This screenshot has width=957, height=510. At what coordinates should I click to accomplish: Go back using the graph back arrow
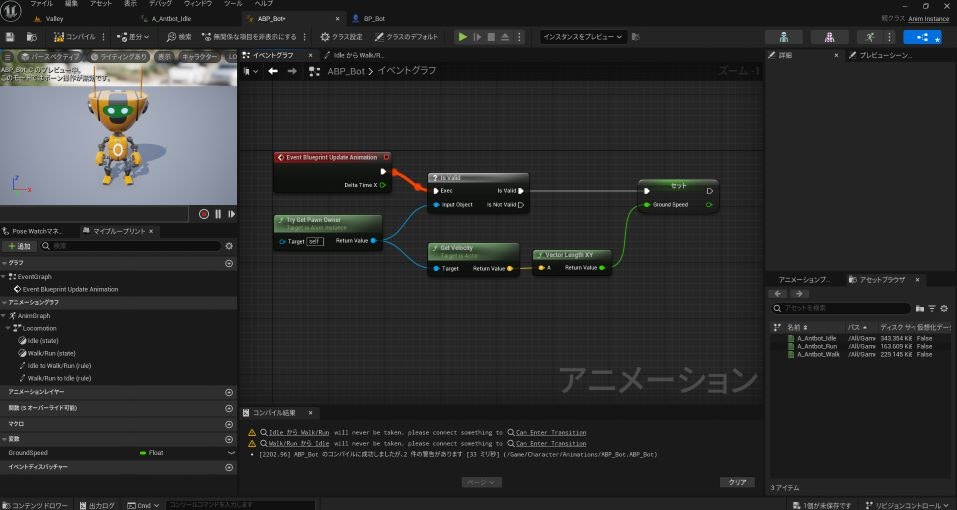pos(273,71)
